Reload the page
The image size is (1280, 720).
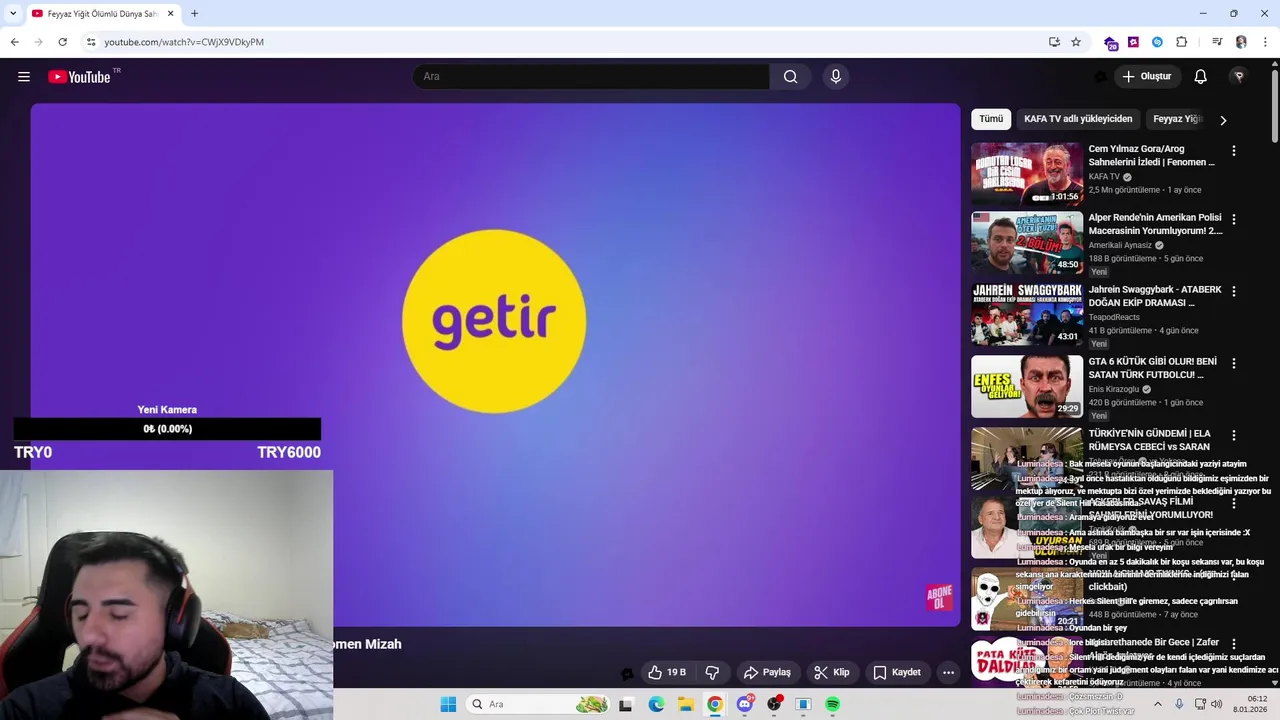point(62,42)
